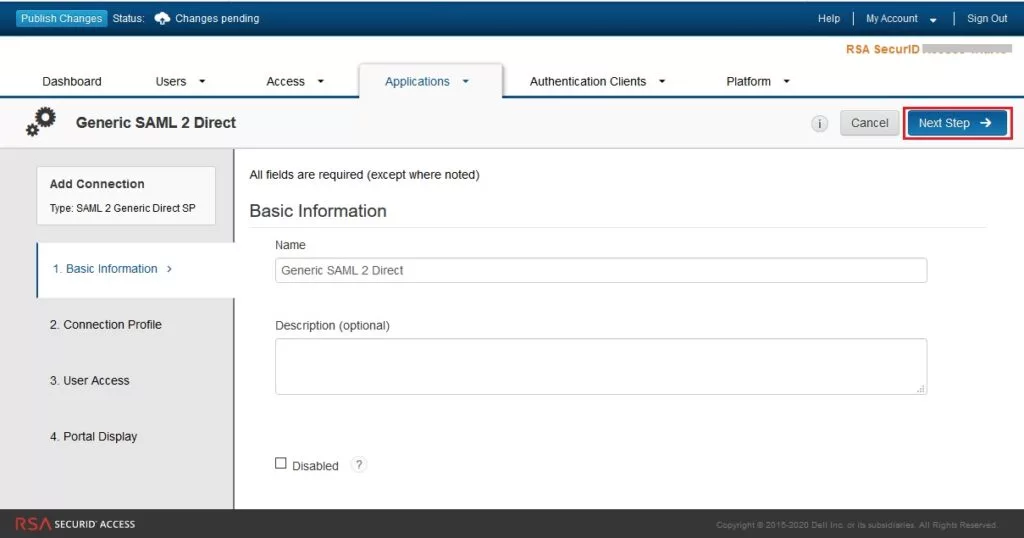This screenshot has width=1024, height=538.
Task: Click the Add Connection heading
Action: click(x=97, y=184)
